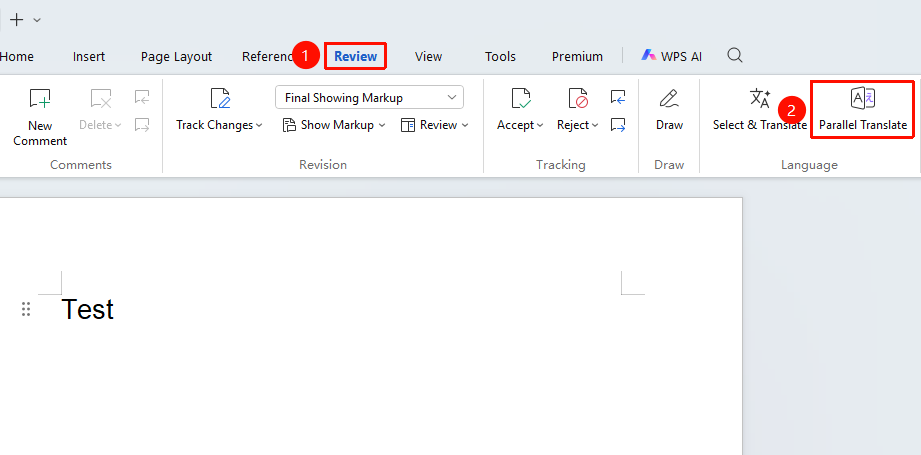Expand the Track Changes dropdown

(x=259, y=125)
